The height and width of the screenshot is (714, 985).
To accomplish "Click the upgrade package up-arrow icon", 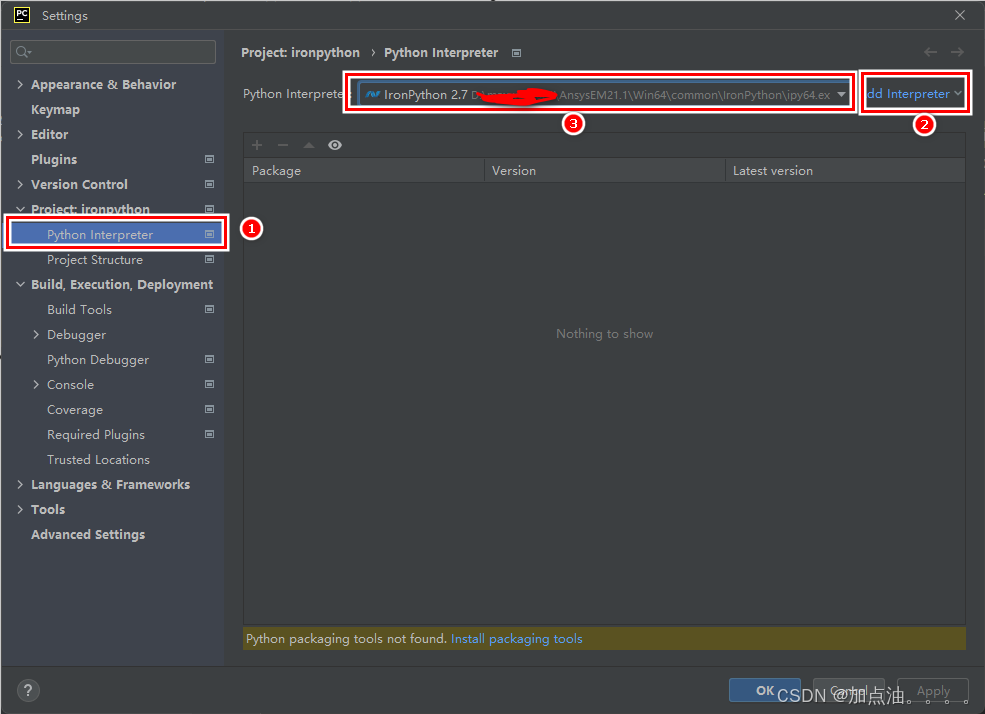I will (308, 145).
